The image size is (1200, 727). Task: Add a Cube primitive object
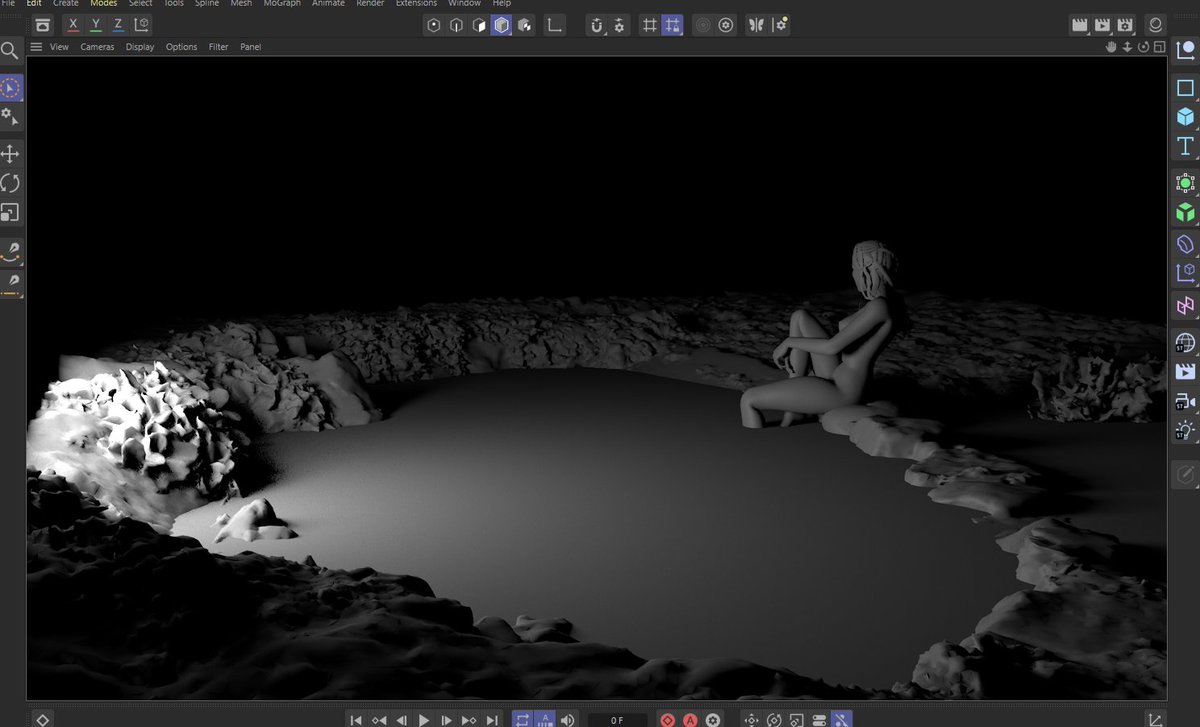coord(1185,117)
